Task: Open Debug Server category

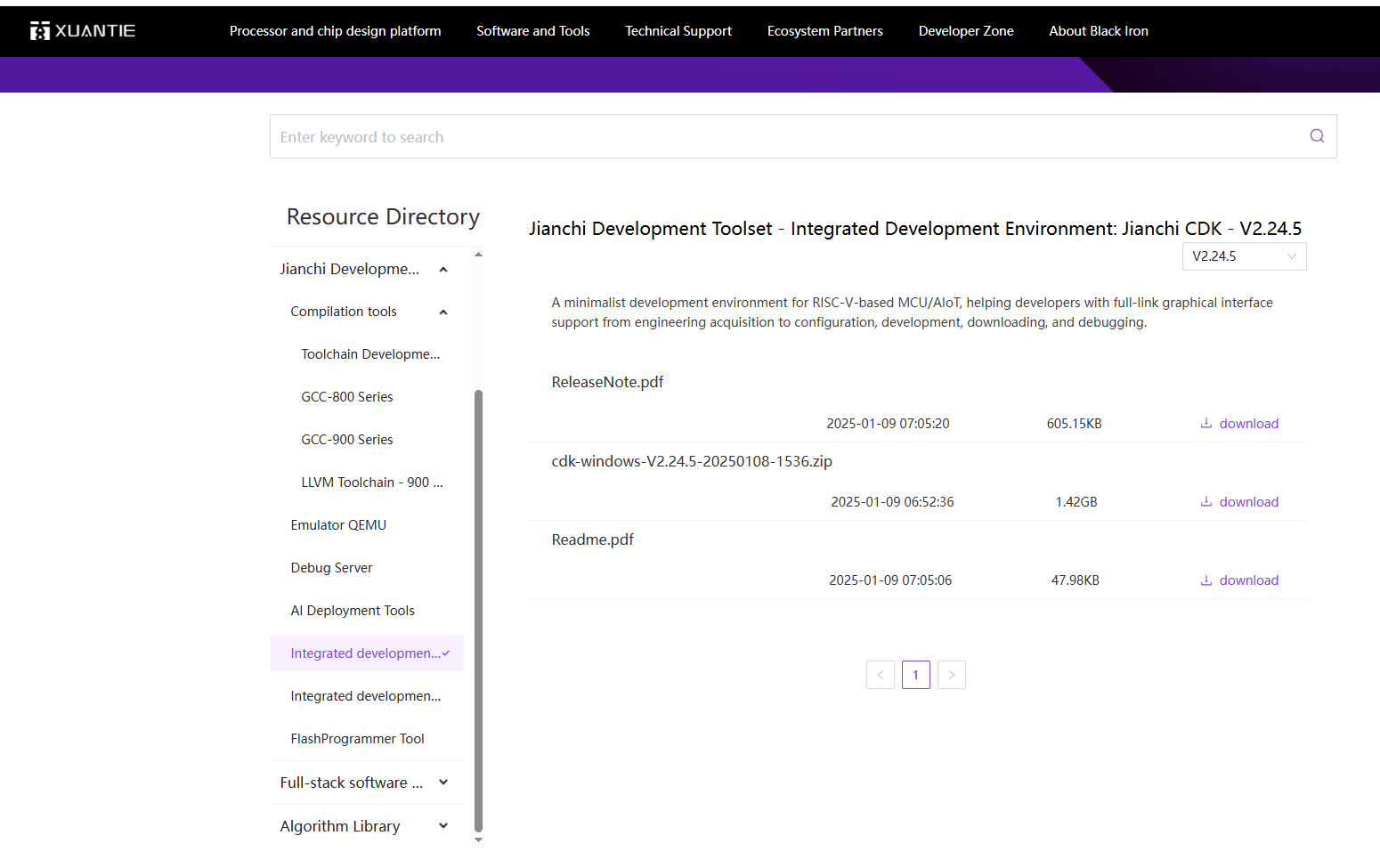Action: [x=331, y=568]
